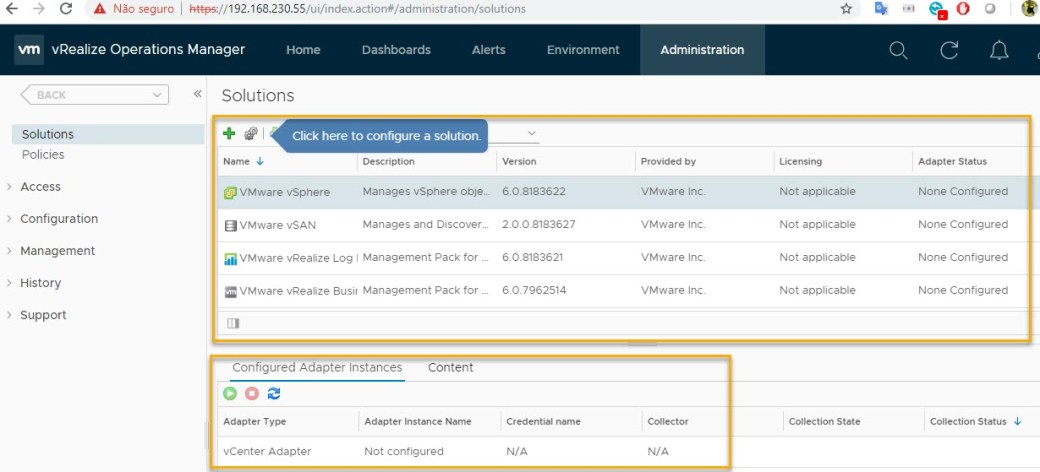
Task: Open the Policies link in sidebar
Action: [x=43, y=155]
